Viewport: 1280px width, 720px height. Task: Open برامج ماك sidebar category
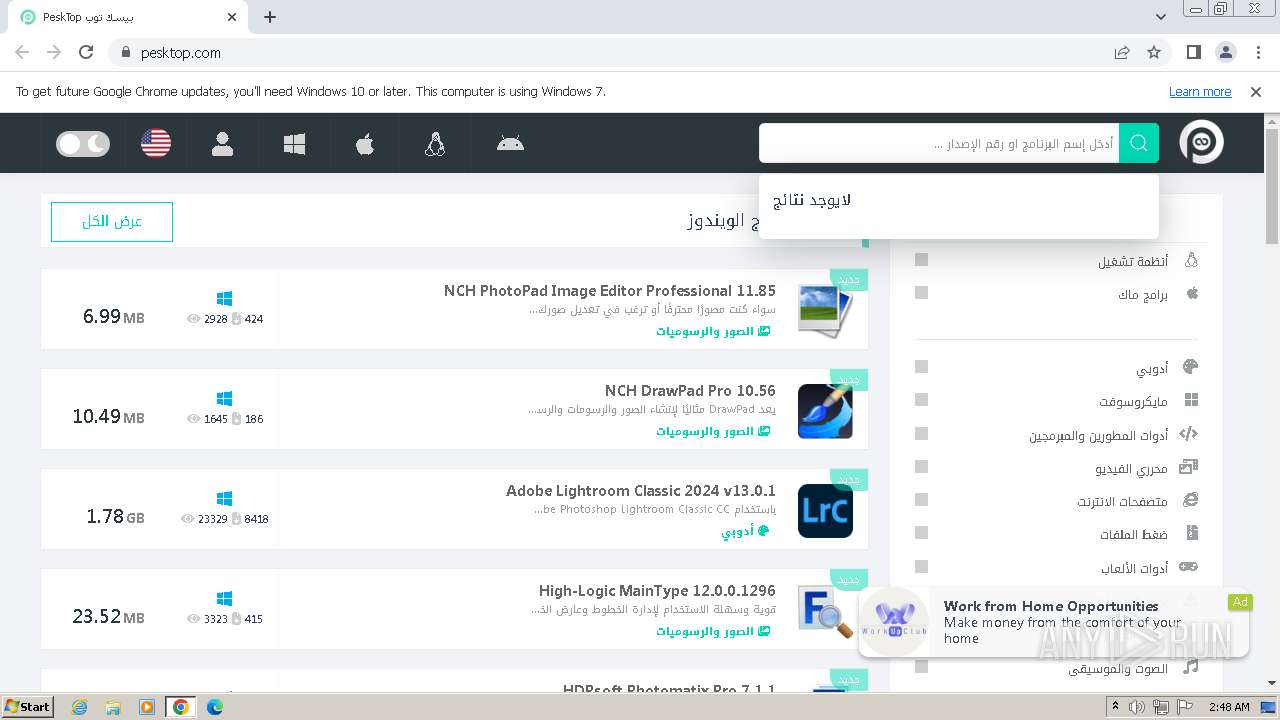tap(1143, 295)
